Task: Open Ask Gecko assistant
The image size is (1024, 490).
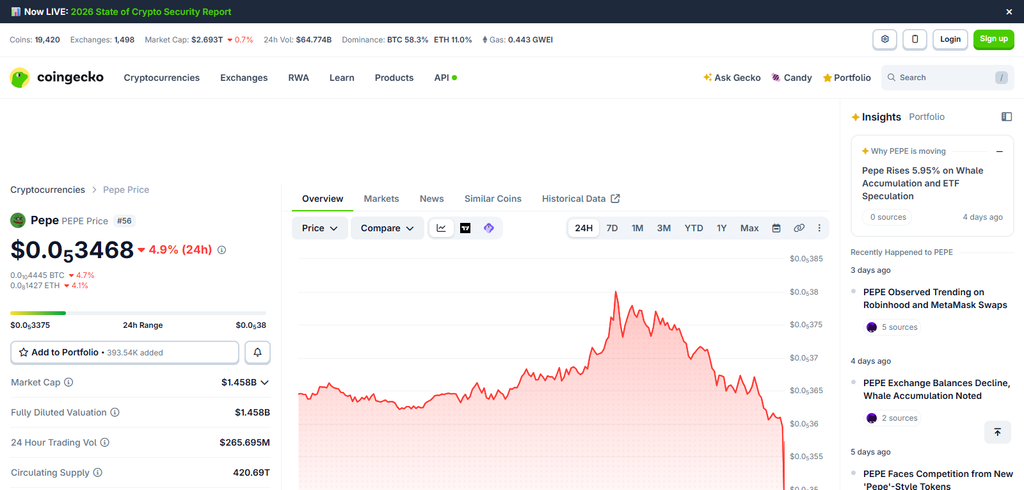Action: 732,78
